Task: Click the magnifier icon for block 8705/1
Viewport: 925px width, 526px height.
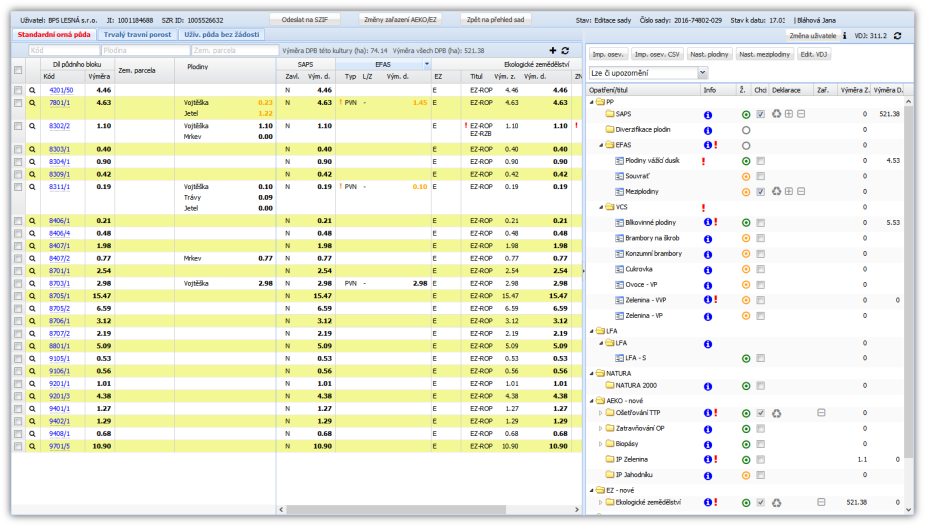Action: click(32, 296)
